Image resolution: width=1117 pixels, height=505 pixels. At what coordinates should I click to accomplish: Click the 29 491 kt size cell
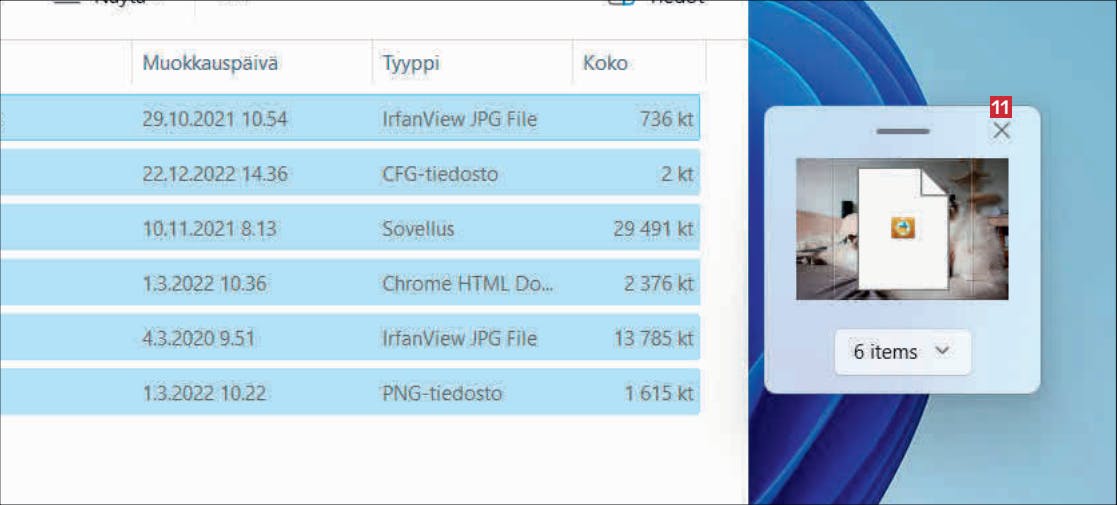tap(653, 229)
